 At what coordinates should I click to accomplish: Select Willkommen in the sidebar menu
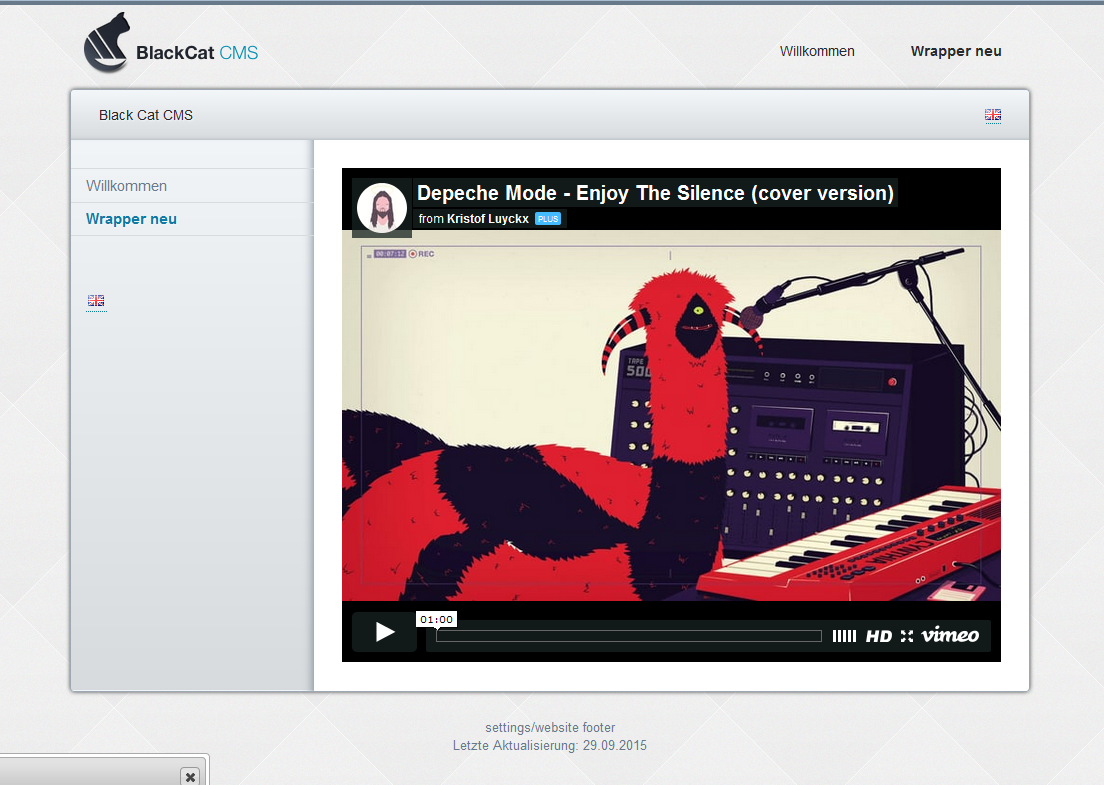pyautogui.click(x=127, y=186)
